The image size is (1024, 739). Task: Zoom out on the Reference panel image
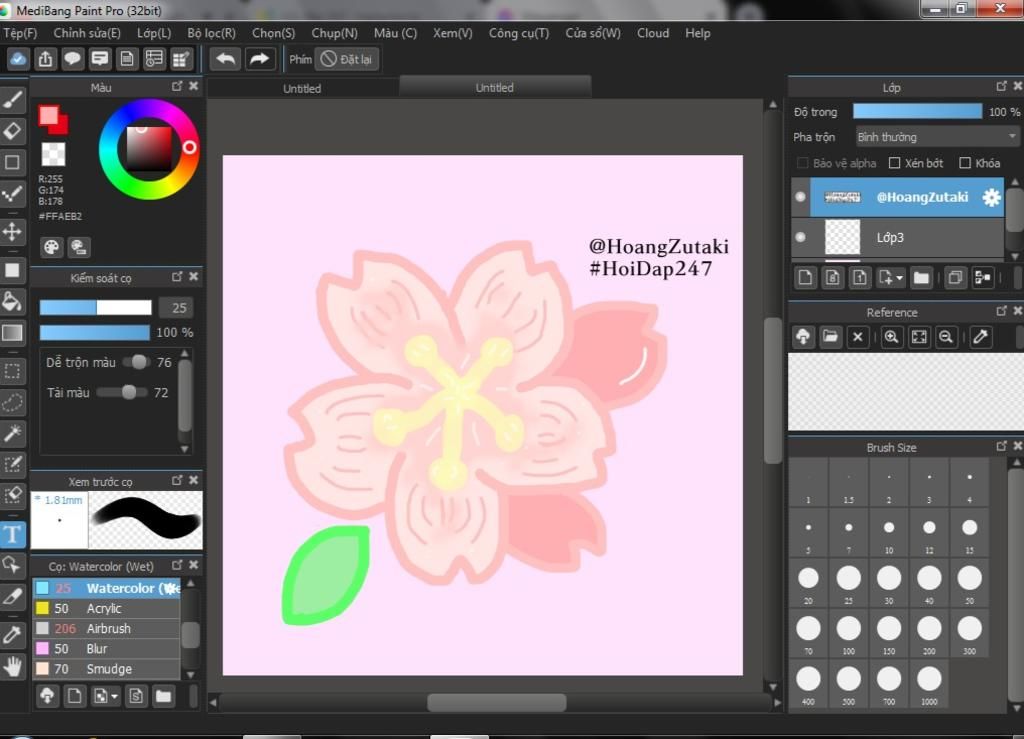pyautogui.click(x=946, y=337)
